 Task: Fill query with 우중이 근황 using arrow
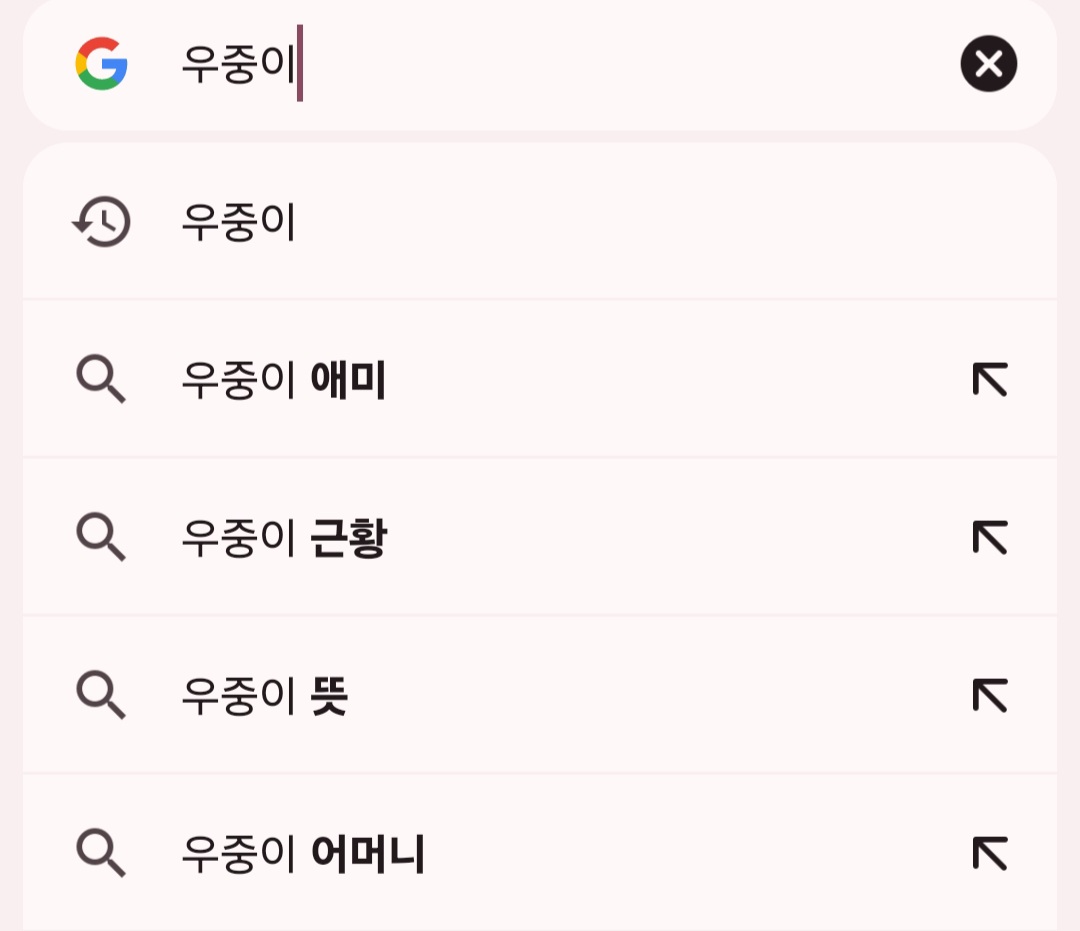click(989, 538)
